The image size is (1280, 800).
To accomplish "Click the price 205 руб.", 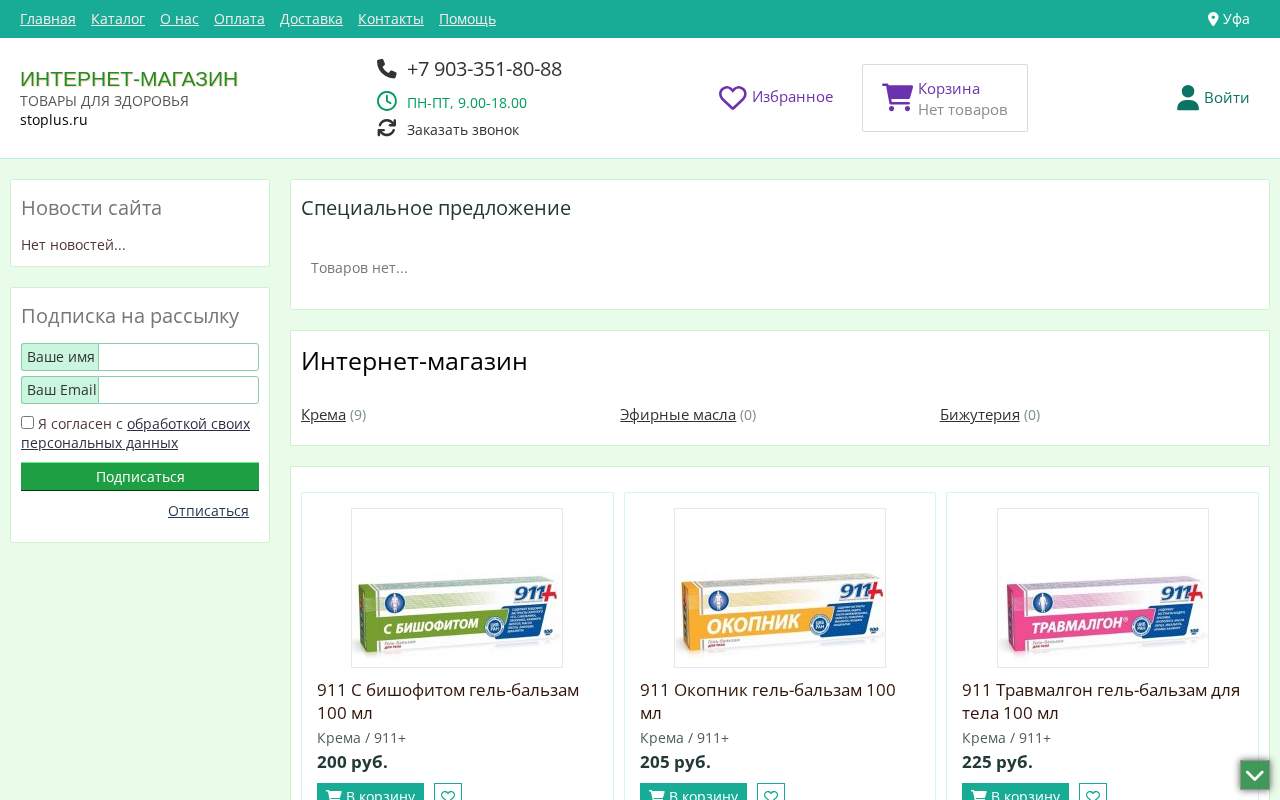I will point(675,762).
